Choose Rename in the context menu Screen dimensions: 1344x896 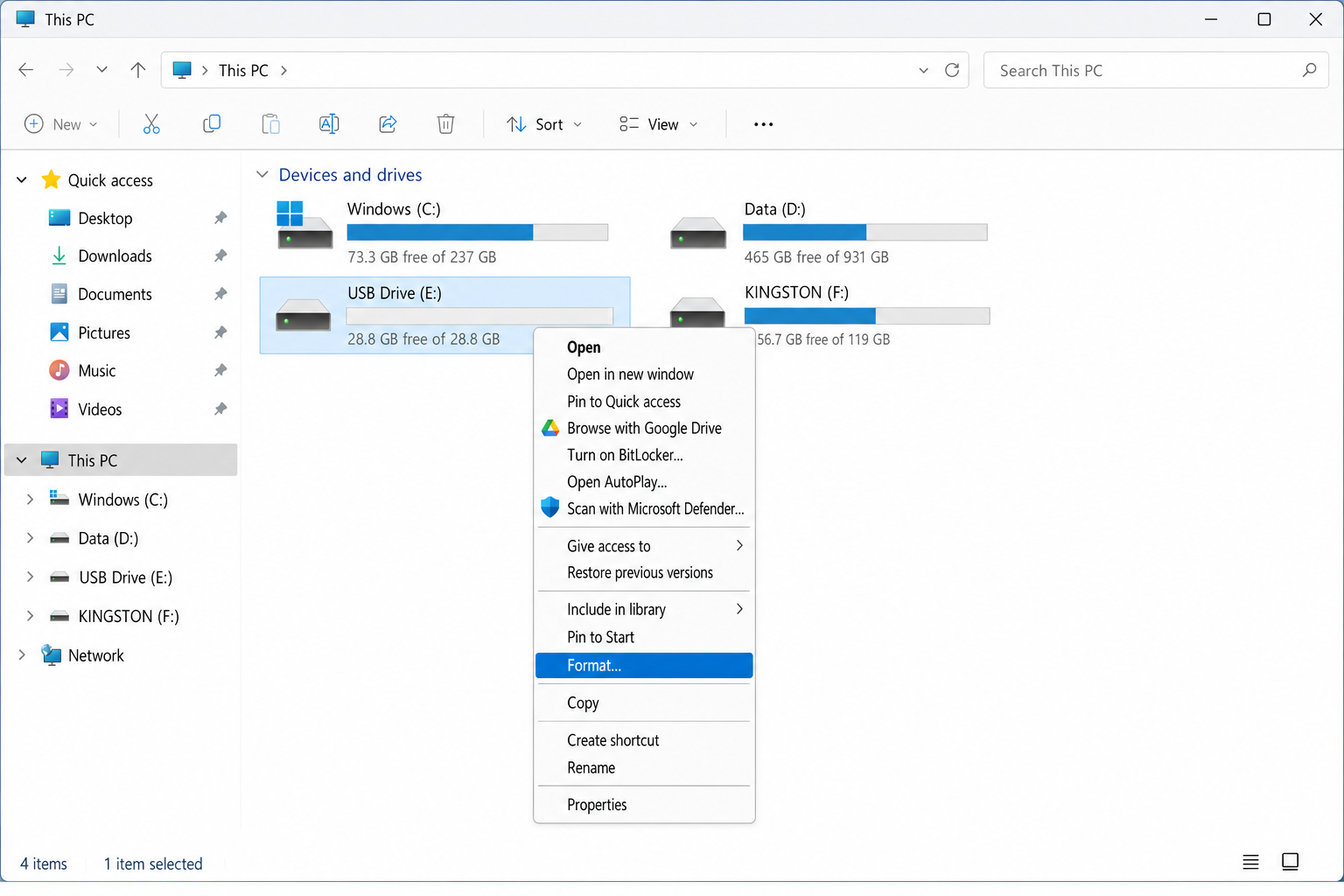[644, 768]
